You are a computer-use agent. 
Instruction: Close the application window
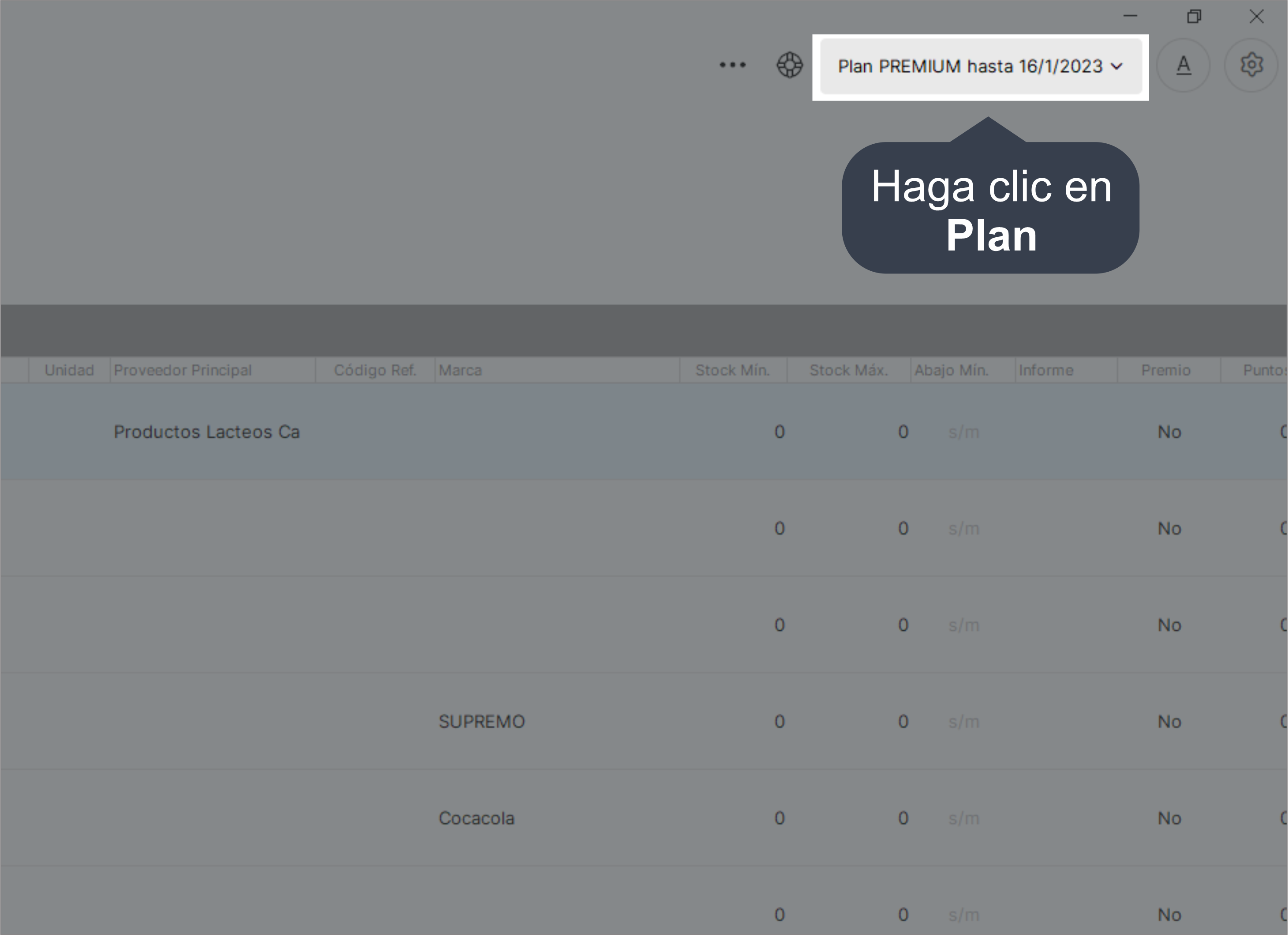(x=1256, y=16)
